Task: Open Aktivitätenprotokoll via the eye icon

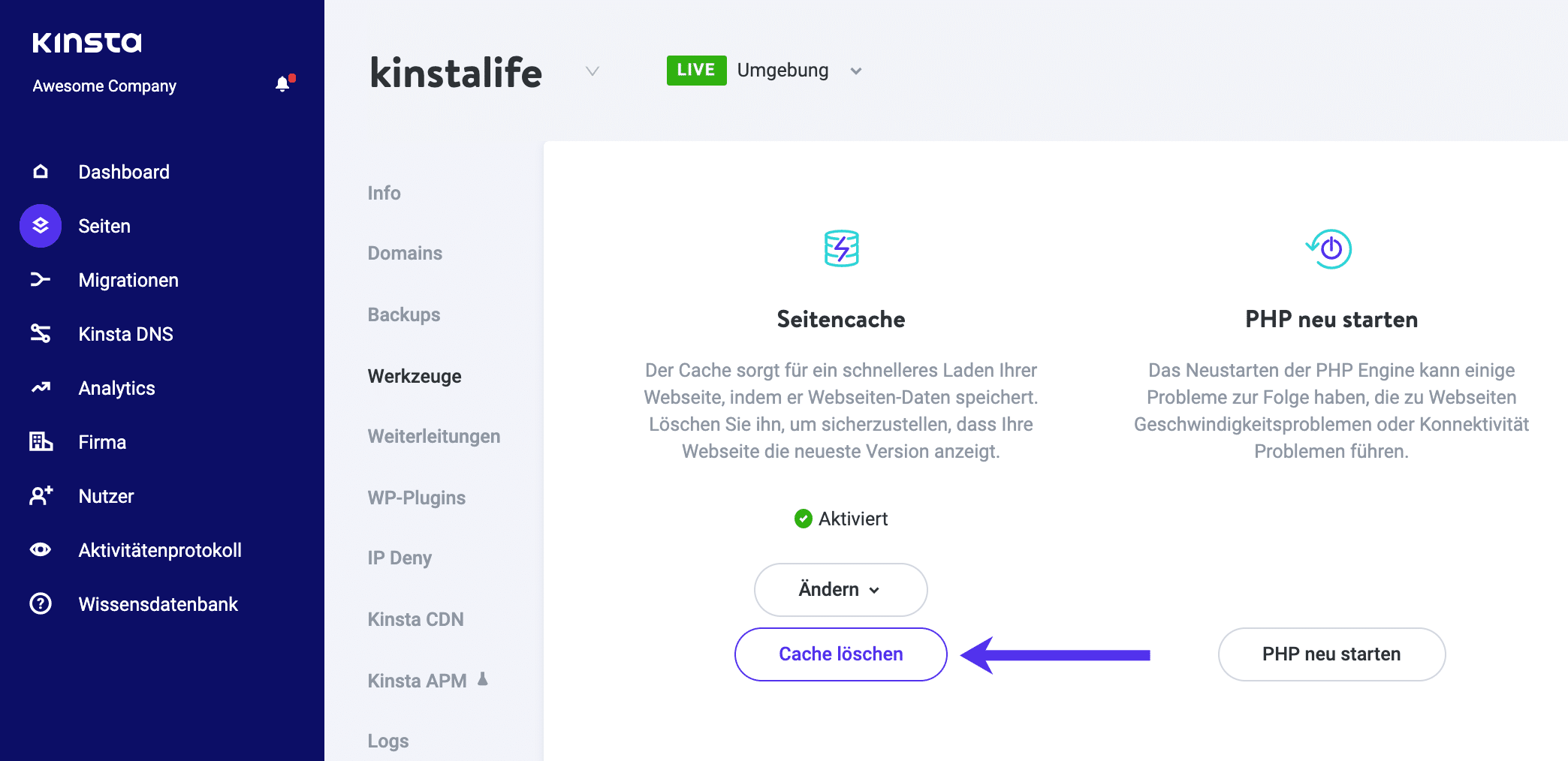Action: pyautogui.click(x=40, y=549)
